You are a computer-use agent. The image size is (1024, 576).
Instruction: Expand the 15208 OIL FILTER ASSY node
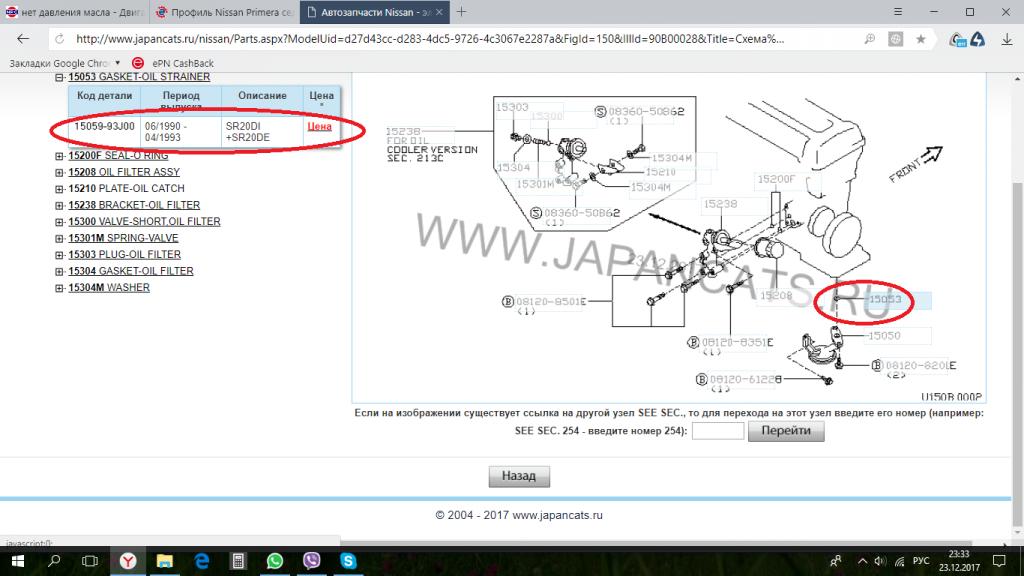tap(59, 172)
